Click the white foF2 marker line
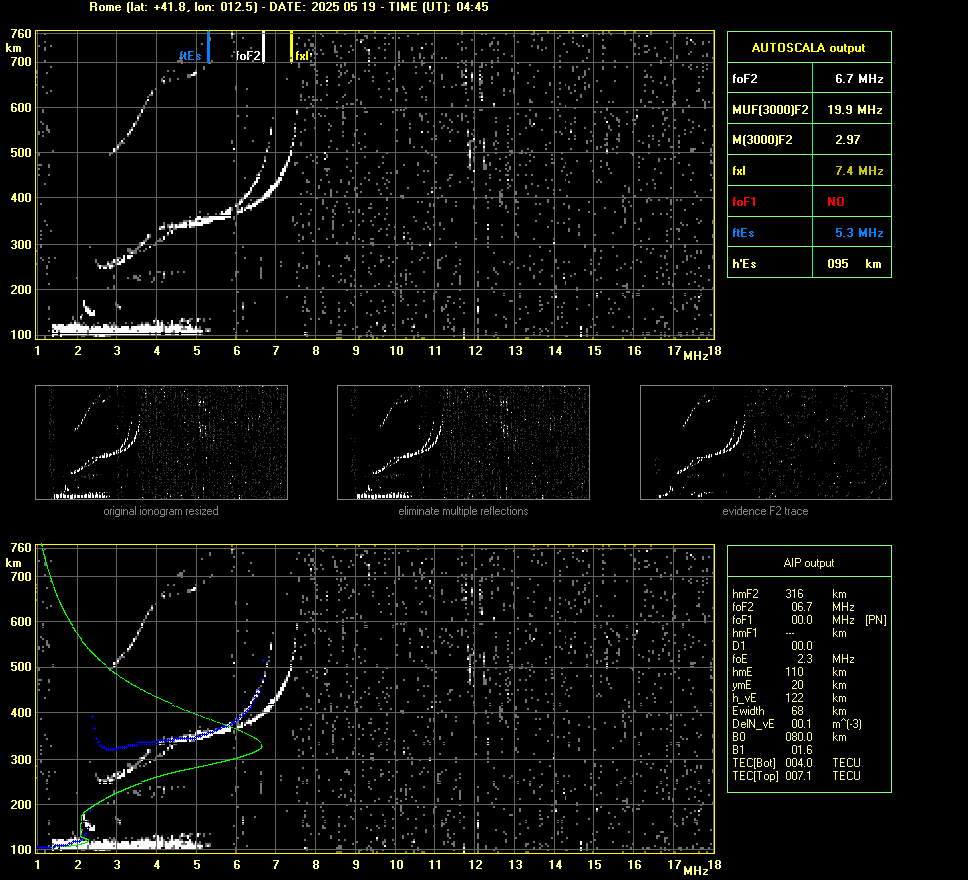The width and height of the screenshot is (968, 880). 264,46
